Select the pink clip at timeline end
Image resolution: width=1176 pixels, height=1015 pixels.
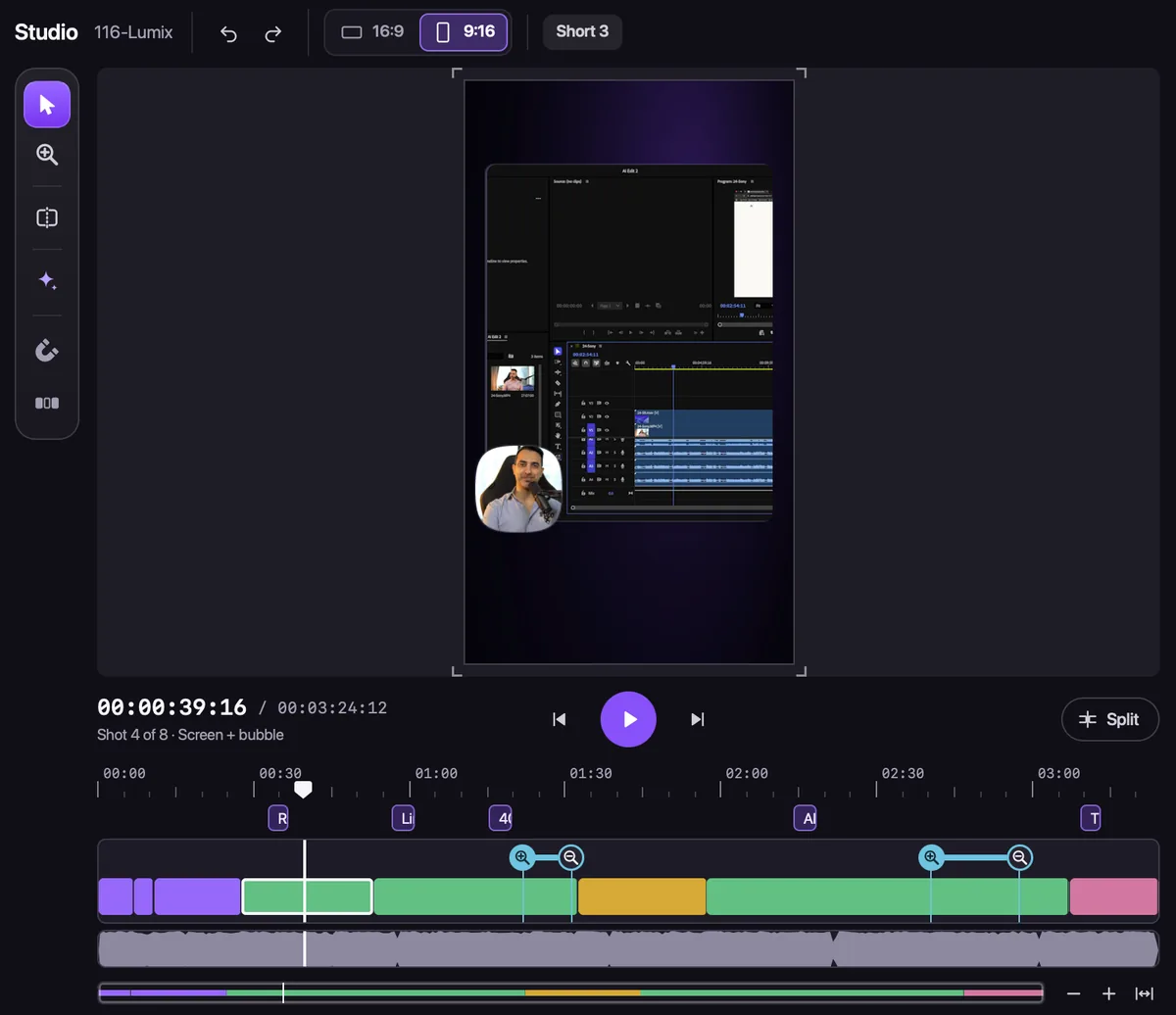click(x=1113, y=896)
